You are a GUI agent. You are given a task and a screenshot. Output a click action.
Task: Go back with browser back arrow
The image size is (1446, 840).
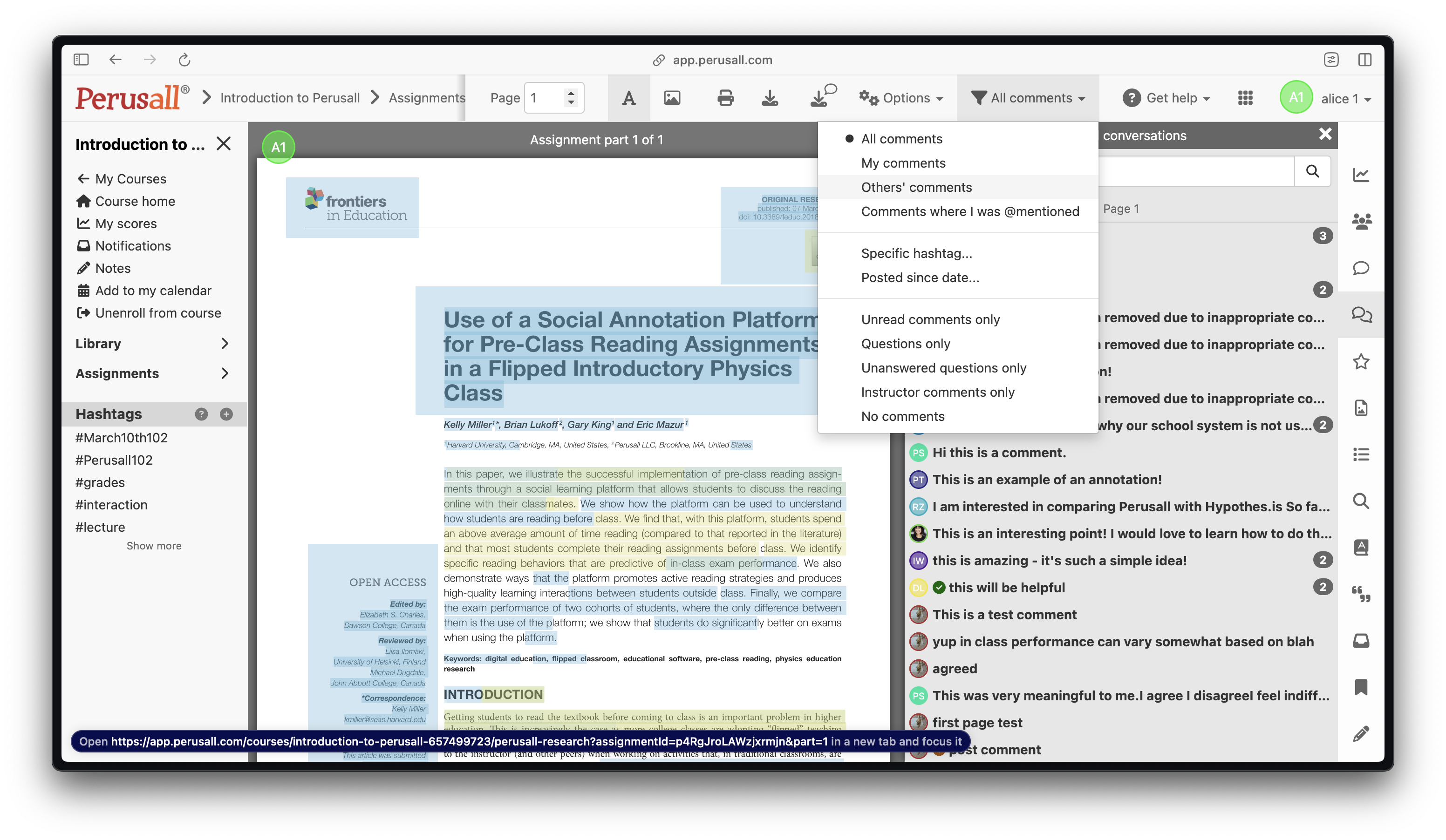(116, 60)
